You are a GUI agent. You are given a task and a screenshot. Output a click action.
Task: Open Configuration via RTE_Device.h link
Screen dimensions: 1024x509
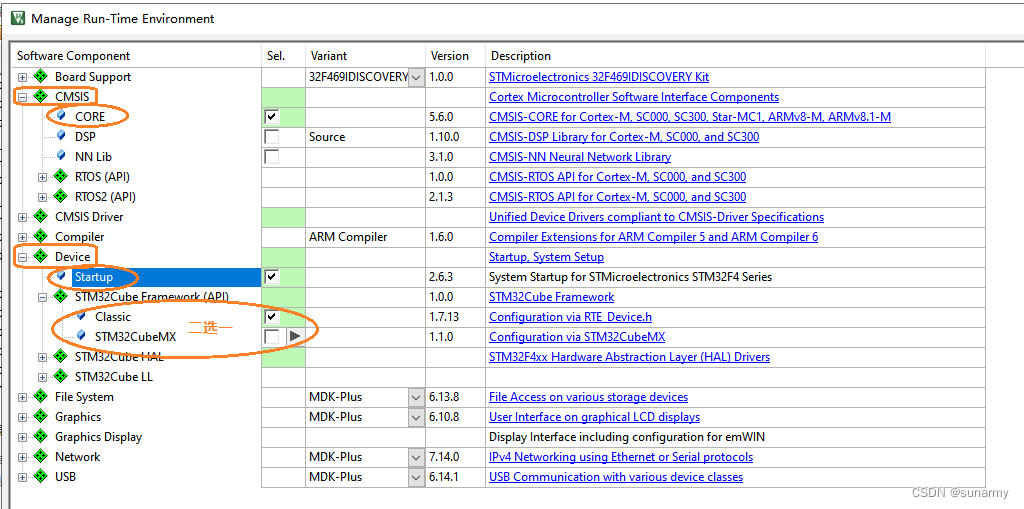coord(571,318)
